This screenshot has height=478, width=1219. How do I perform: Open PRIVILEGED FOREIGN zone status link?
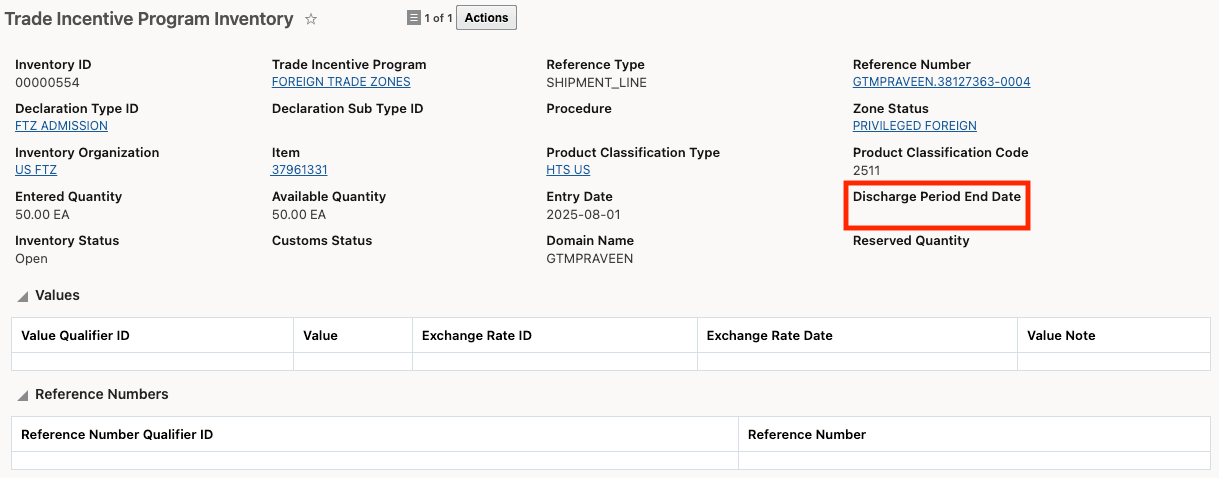coord(914,126)
